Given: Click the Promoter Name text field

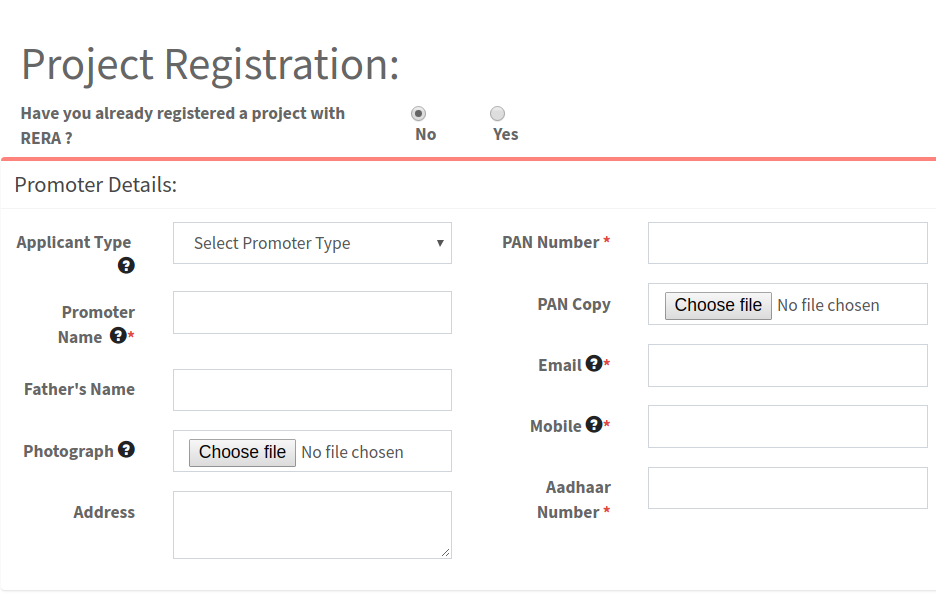Looking at the screenshot, I should 312,312.
